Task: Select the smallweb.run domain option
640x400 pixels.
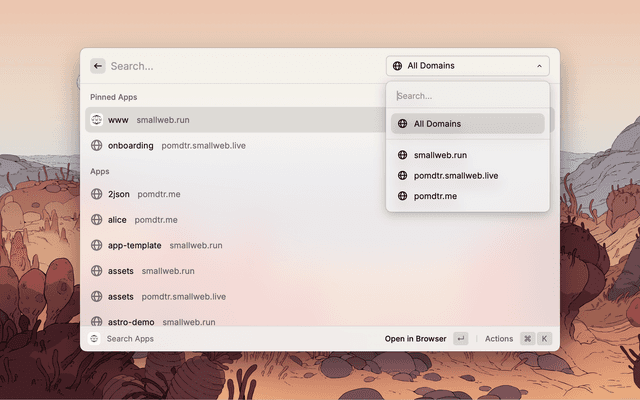Action: coord(440,155)
